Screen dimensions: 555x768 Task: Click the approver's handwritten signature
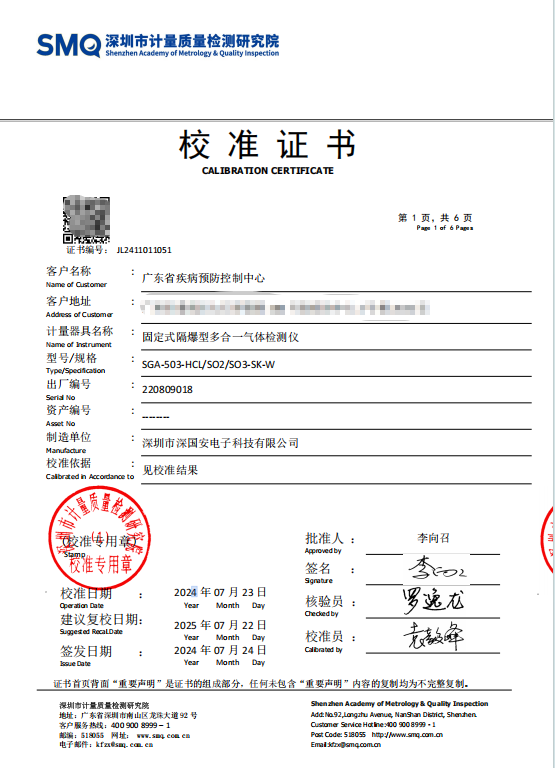pos(436,569)
